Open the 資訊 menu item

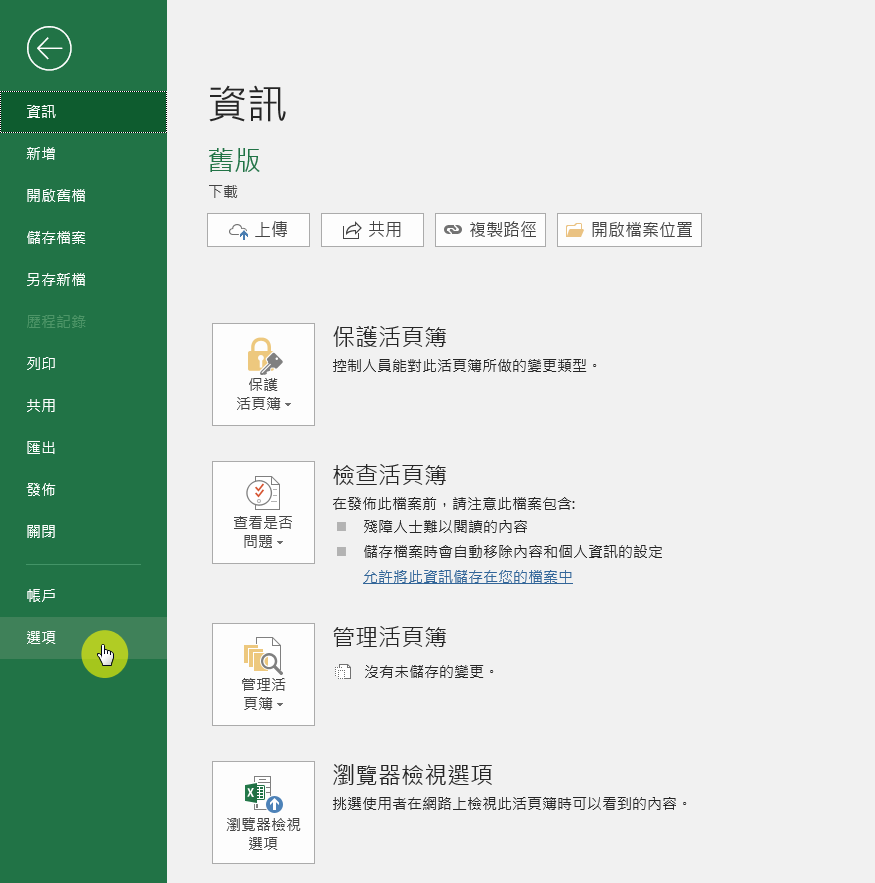83,112
